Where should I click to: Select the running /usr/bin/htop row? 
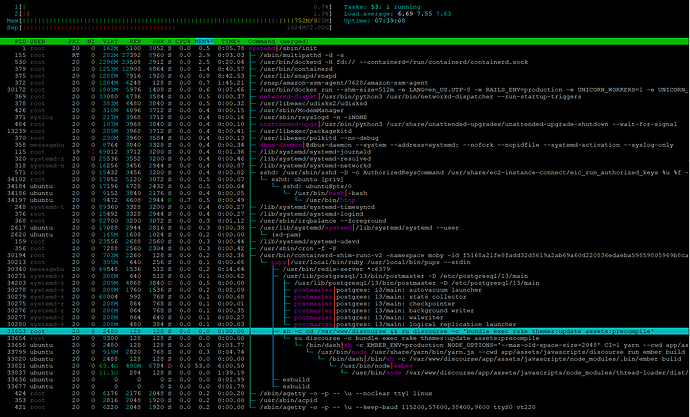[x=345, y=200]
